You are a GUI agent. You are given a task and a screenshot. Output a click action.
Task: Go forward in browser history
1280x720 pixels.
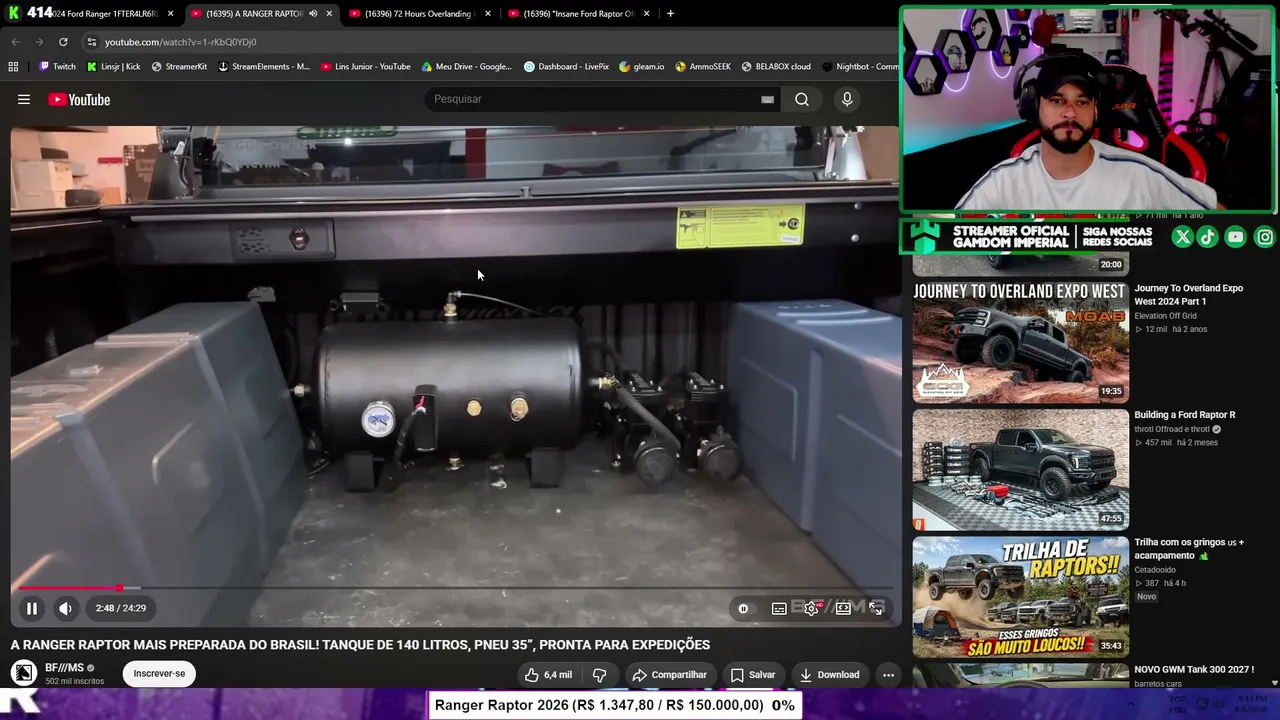pyautogui.click(x=39, y=42)
